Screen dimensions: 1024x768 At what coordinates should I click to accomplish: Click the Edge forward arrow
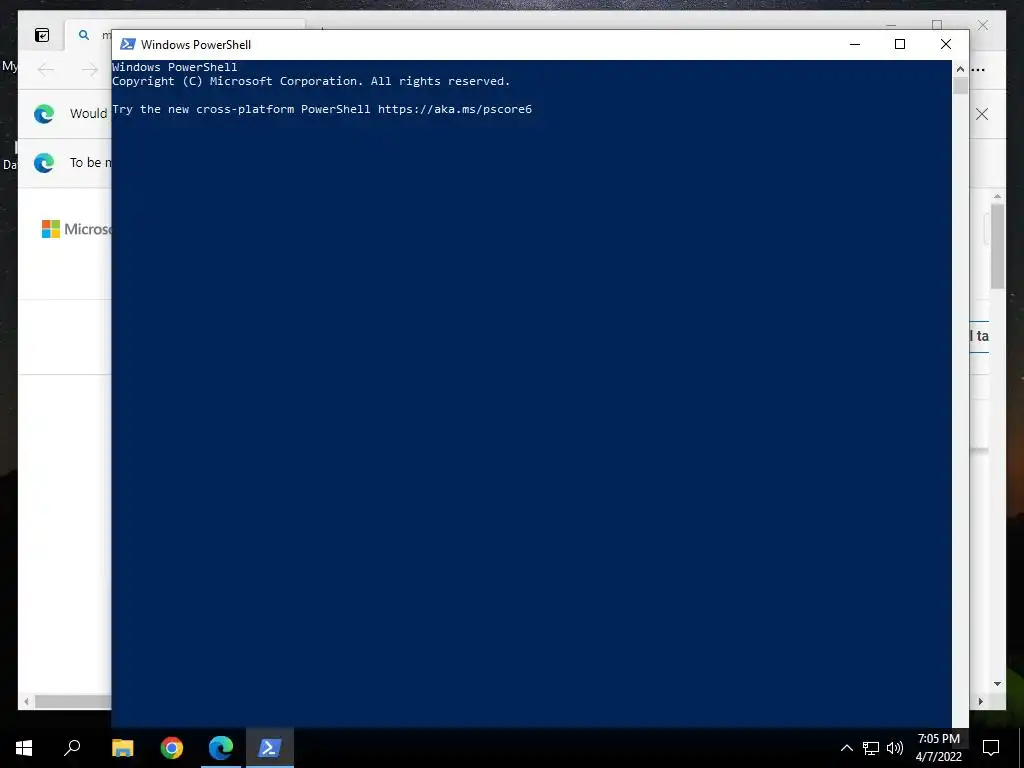pyautogui.click(x=90, y=69)
